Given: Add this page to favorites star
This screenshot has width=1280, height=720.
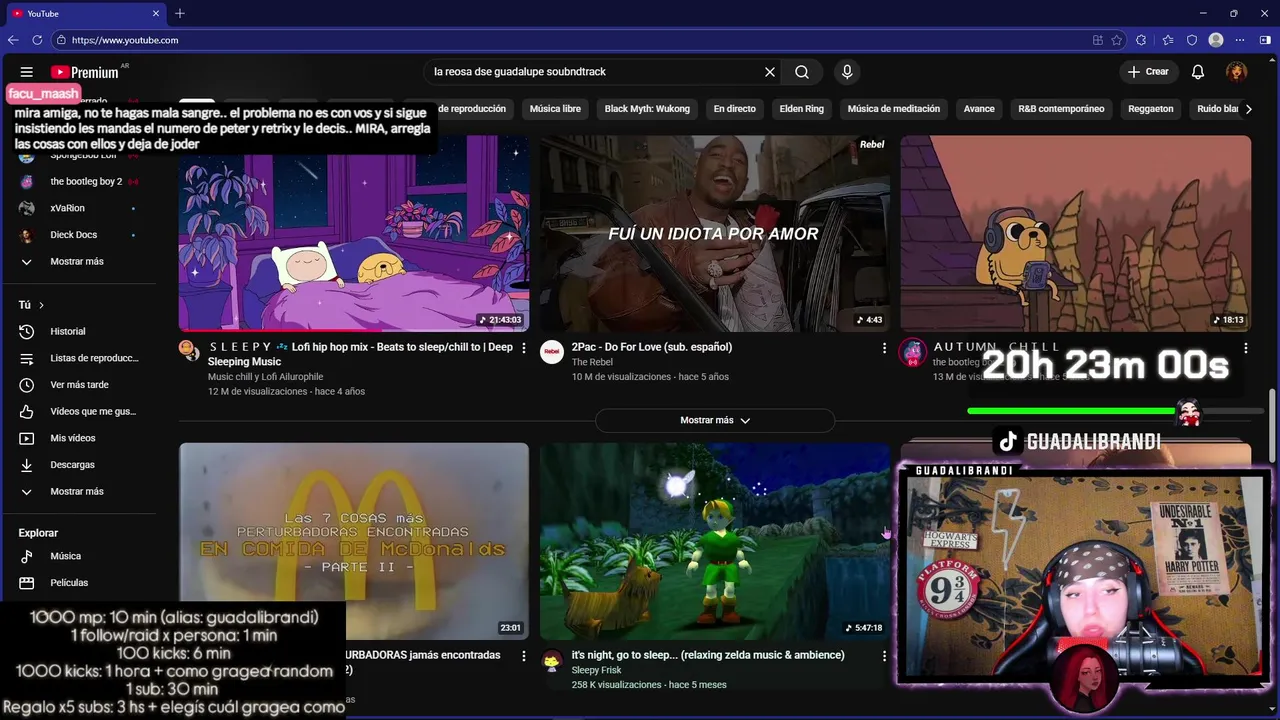Looking at the screenshot, I should coord(1119,40).
